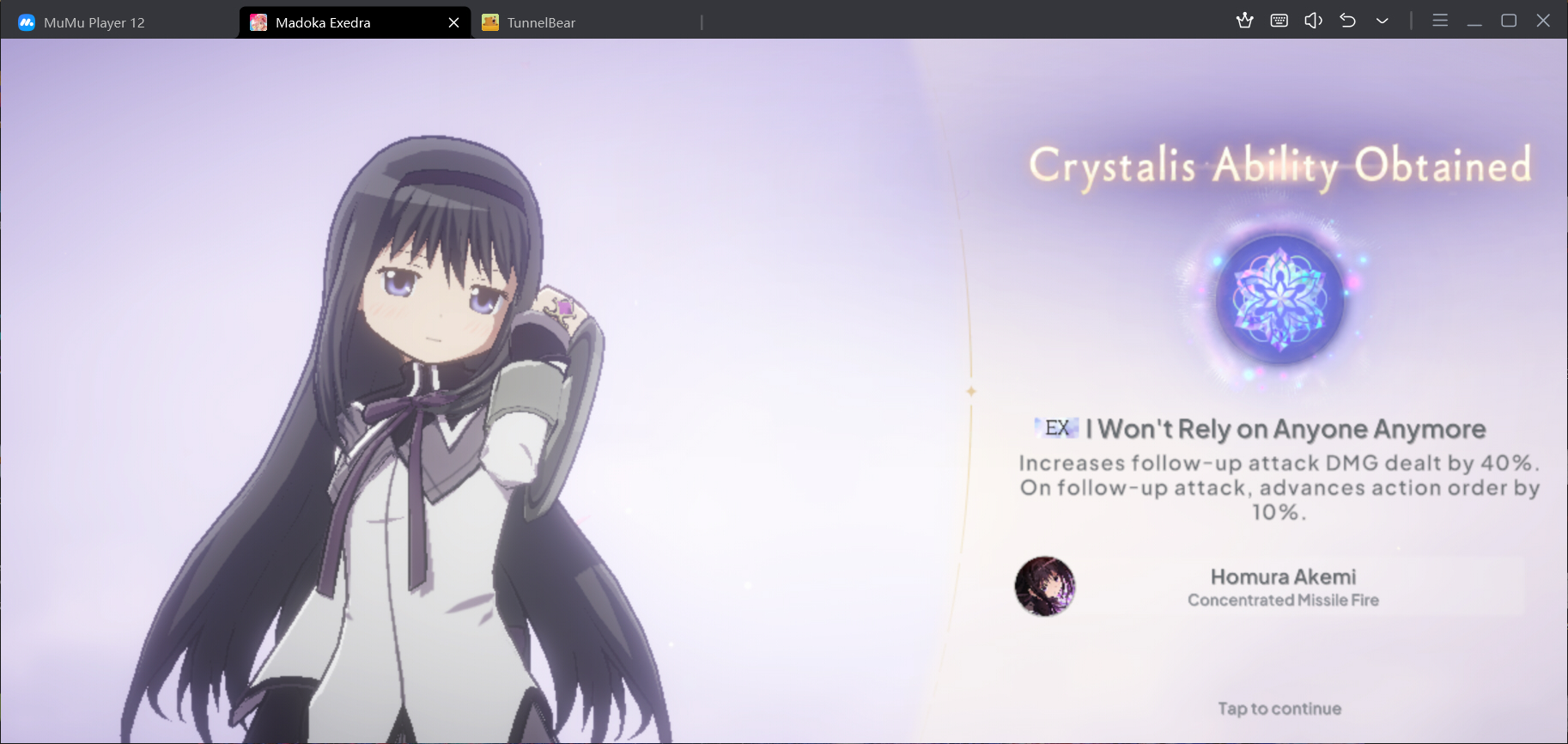This screenshot has height=744, width=1568.
Task: Click the "Homura Akemi" name text
Action: (1283, 576)
